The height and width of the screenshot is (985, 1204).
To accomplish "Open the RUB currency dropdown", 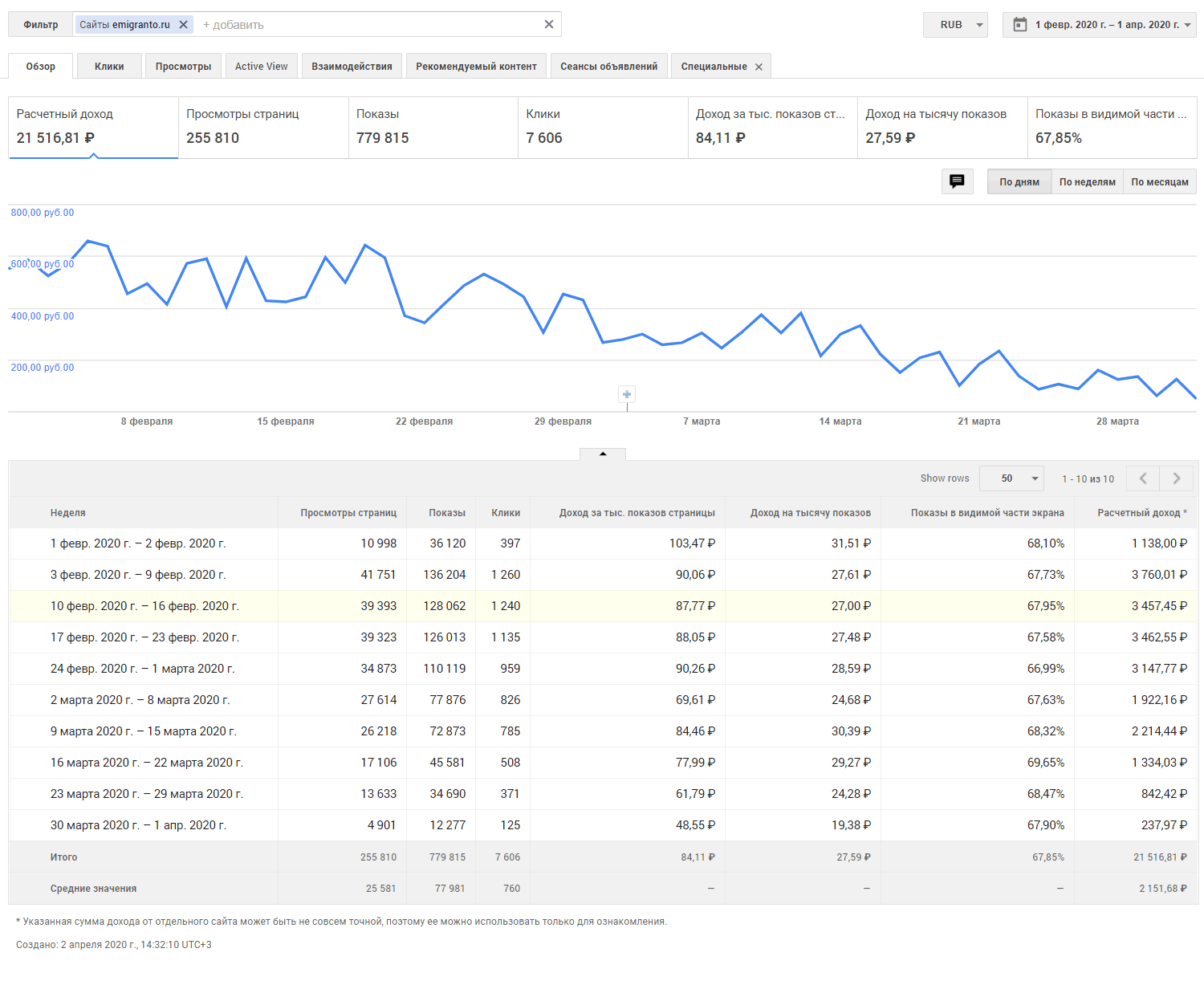I will [955, 25].
